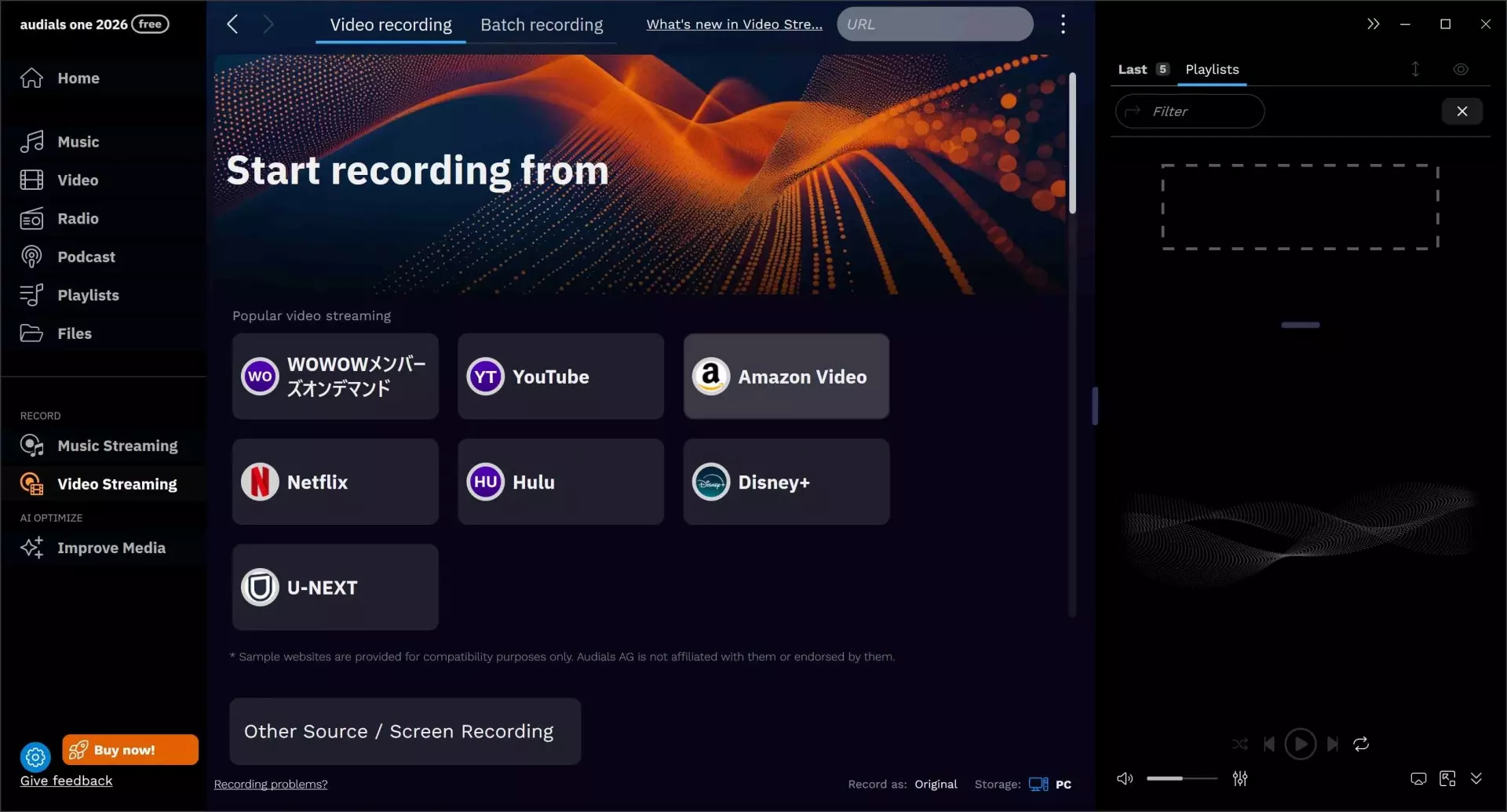Toggle repeat playback
Image resolution: width=1507 pixels, height=812 pixels.
point(1361,744)
